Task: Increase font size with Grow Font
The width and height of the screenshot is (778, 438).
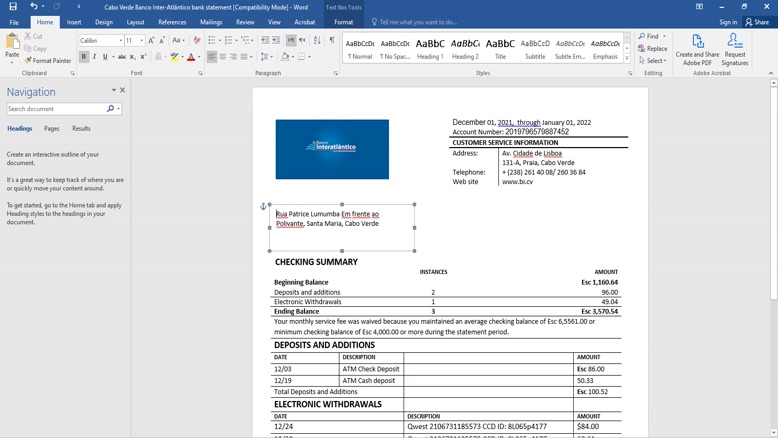Action: (151, 40)
